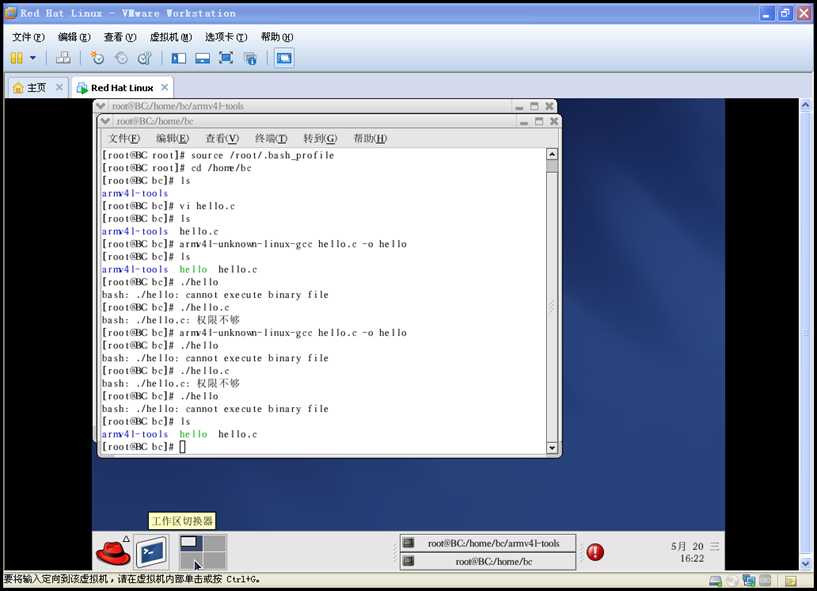Open the 终端(T) menu in terminal
Viewport: 817px width, 591px height.
(x=271, y=139)
